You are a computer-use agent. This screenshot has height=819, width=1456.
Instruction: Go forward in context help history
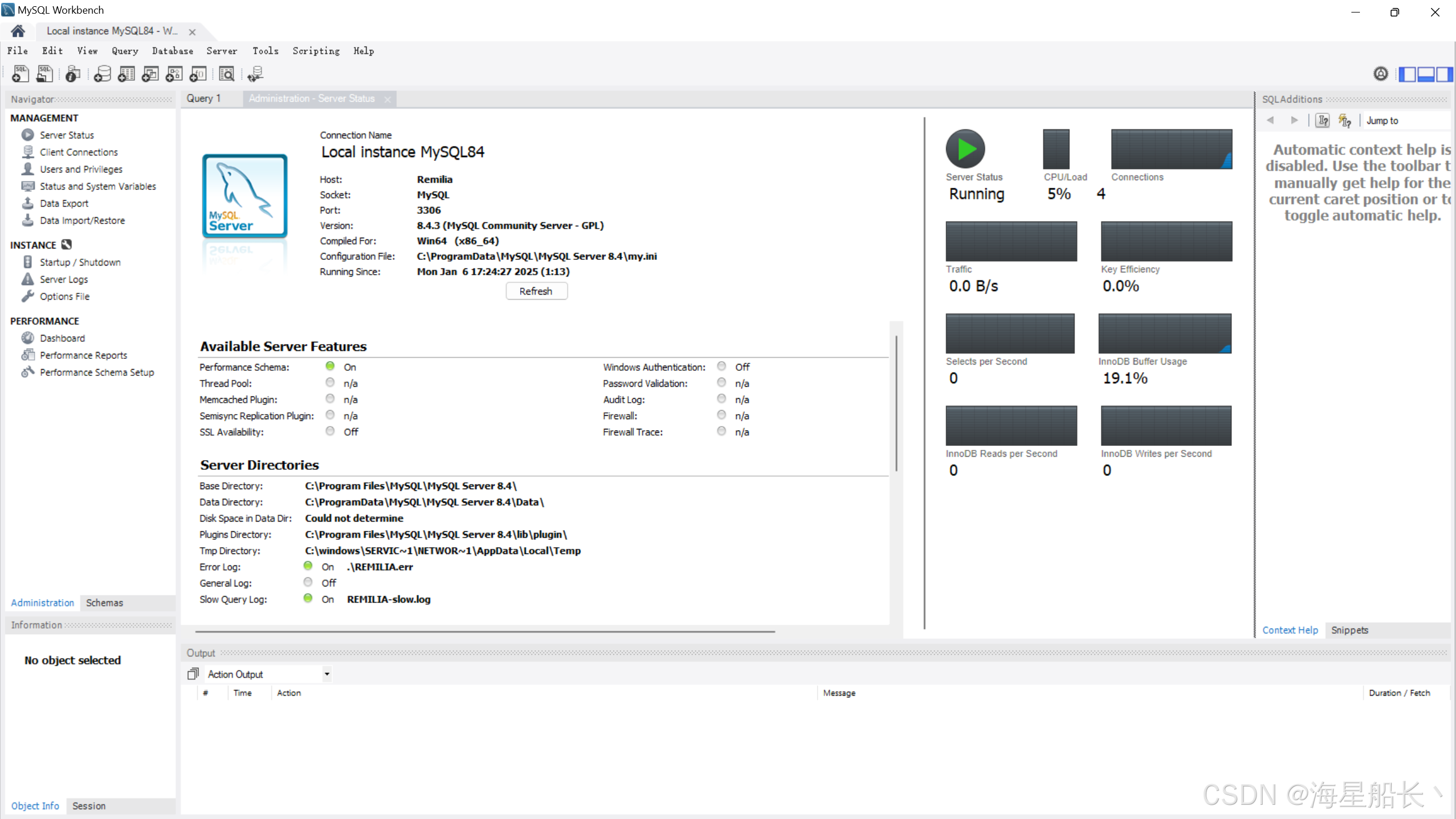[x=1295, y=120]
